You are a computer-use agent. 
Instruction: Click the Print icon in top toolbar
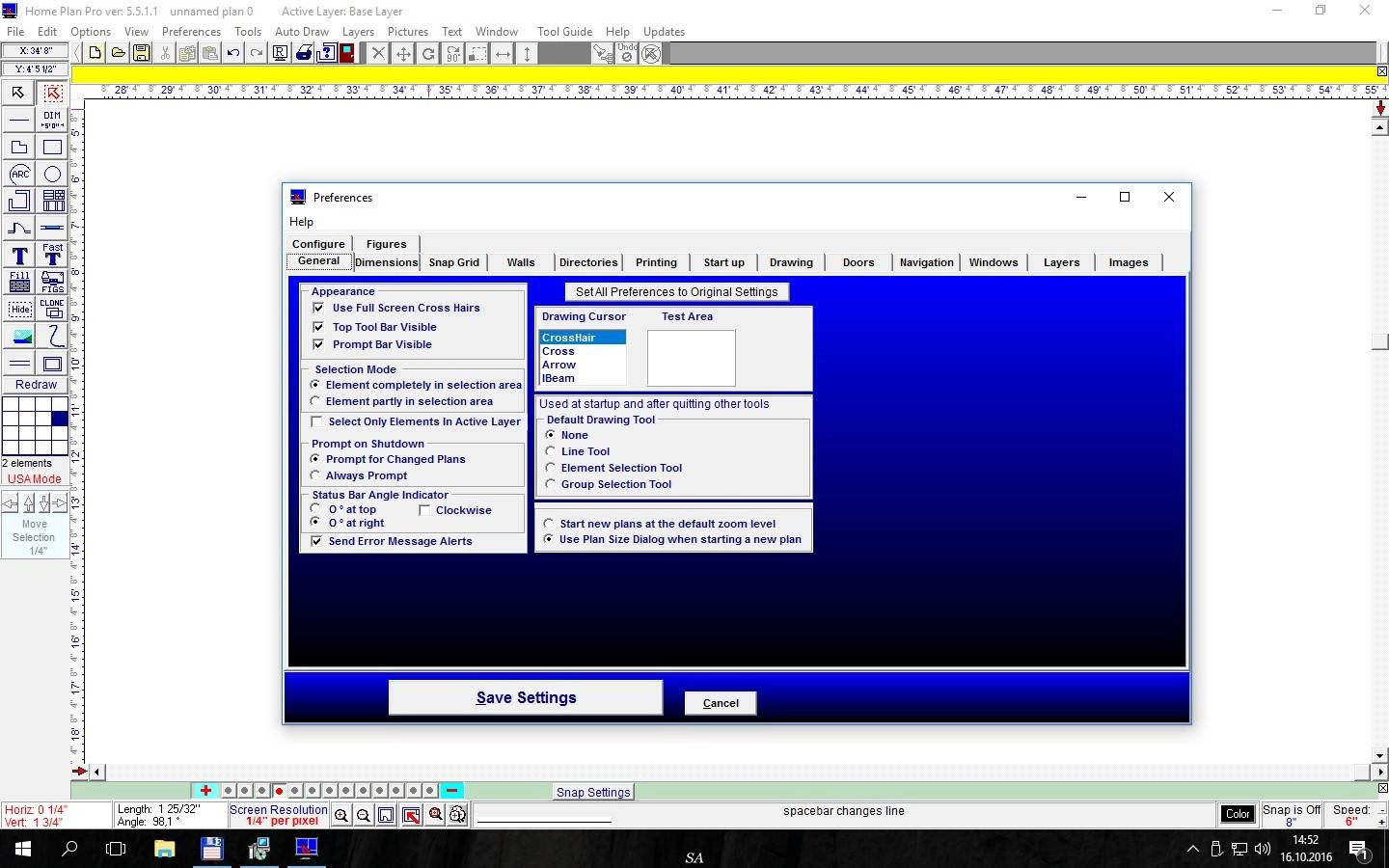click(303, 53)
